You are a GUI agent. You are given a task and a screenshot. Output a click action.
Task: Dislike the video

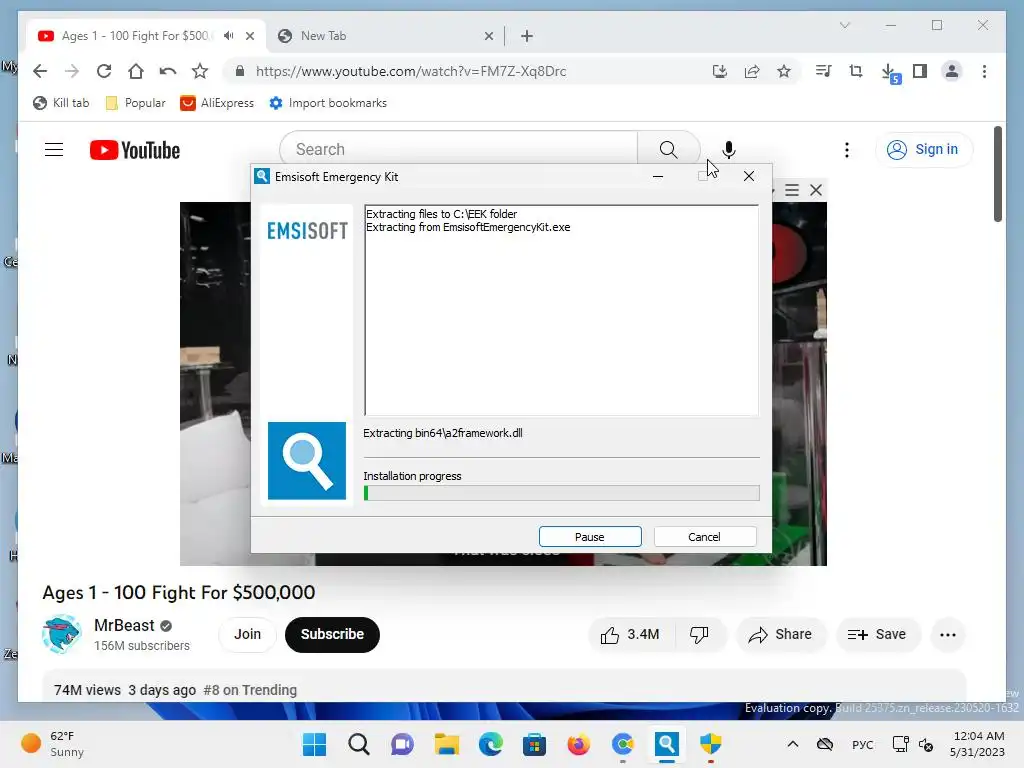(699, 634)
